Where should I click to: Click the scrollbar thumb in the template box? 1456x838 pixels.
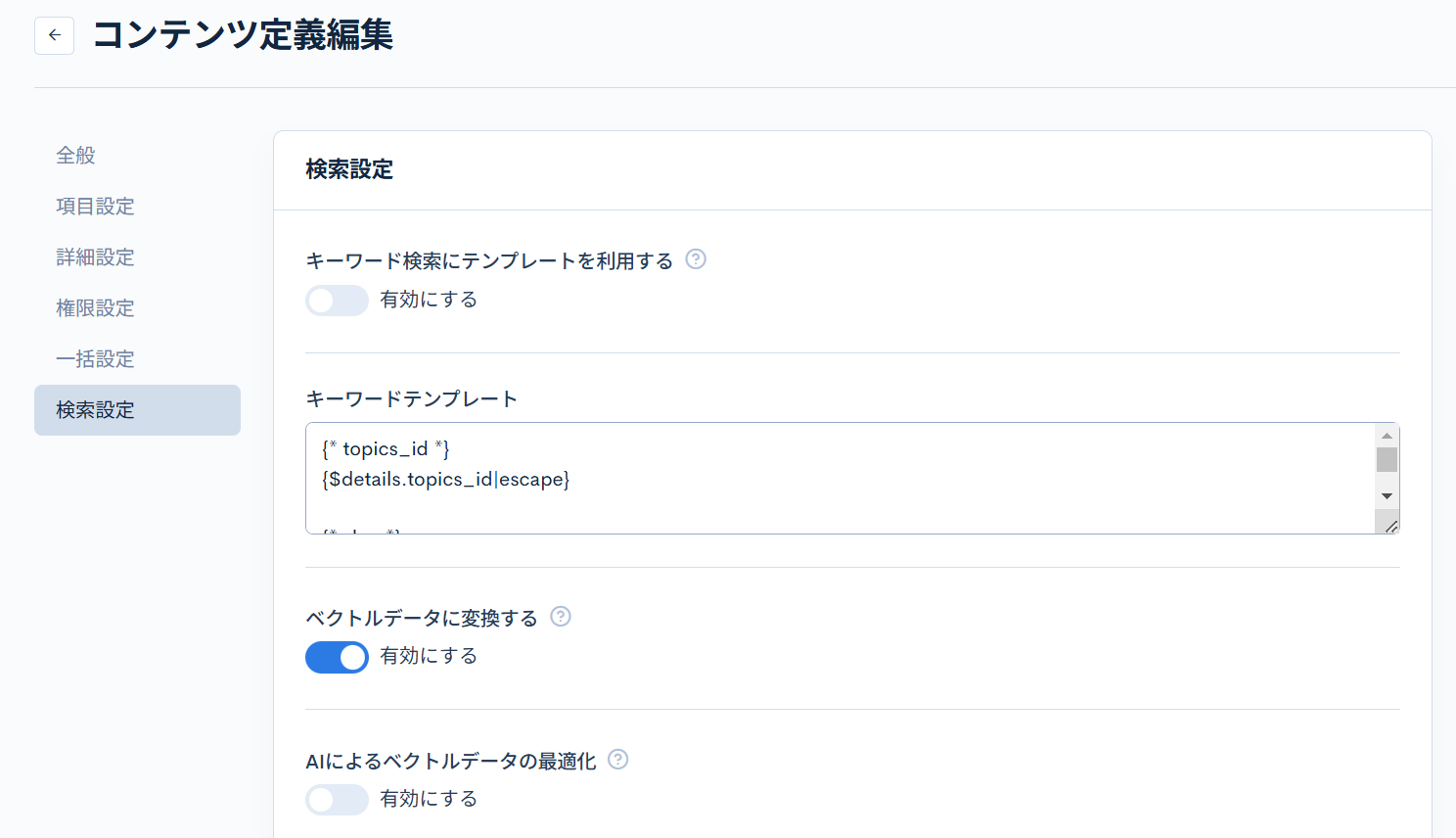[x=1387, y=460]
